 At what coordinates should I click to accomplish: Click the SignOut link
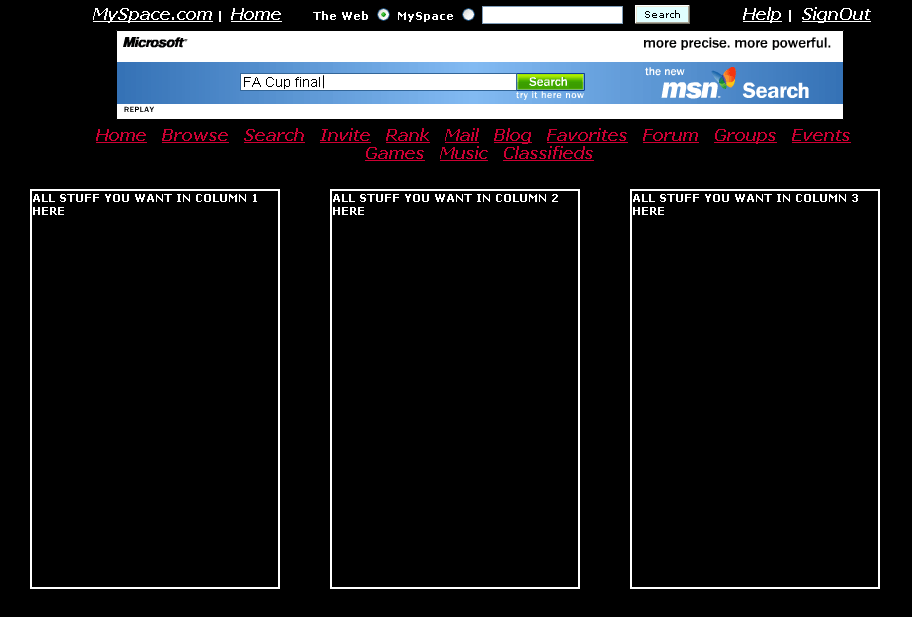835,14
